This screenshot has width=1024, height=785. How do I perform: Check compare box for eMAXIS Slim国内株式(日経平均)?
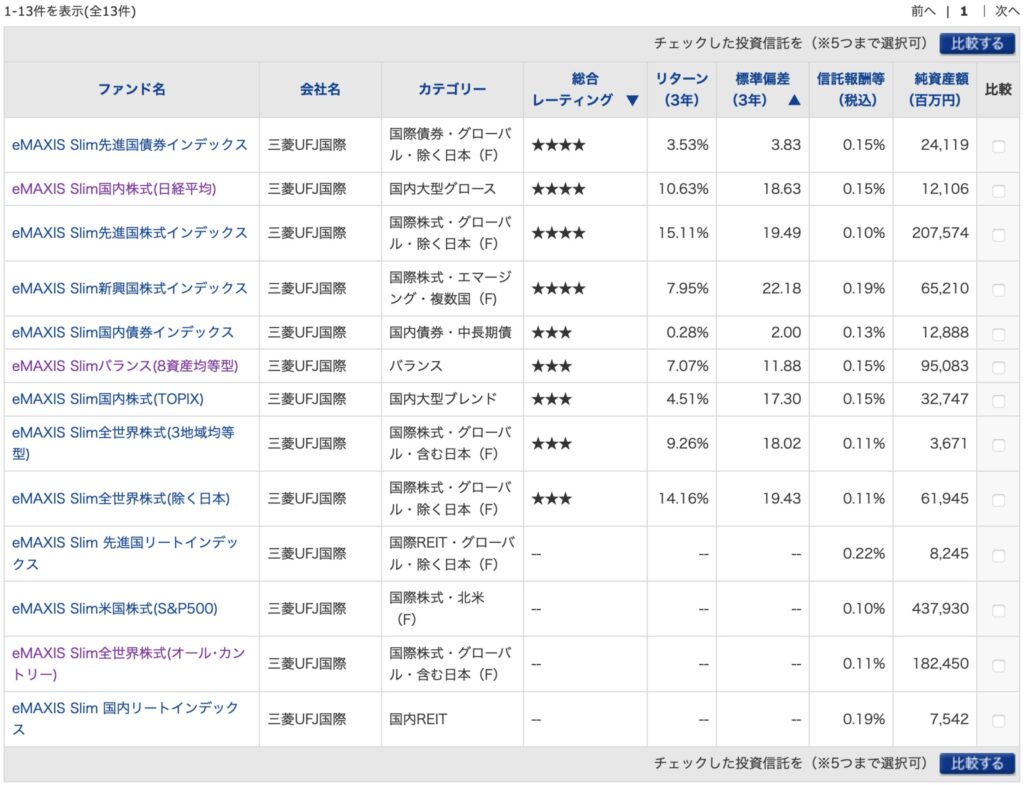(998, 191)
